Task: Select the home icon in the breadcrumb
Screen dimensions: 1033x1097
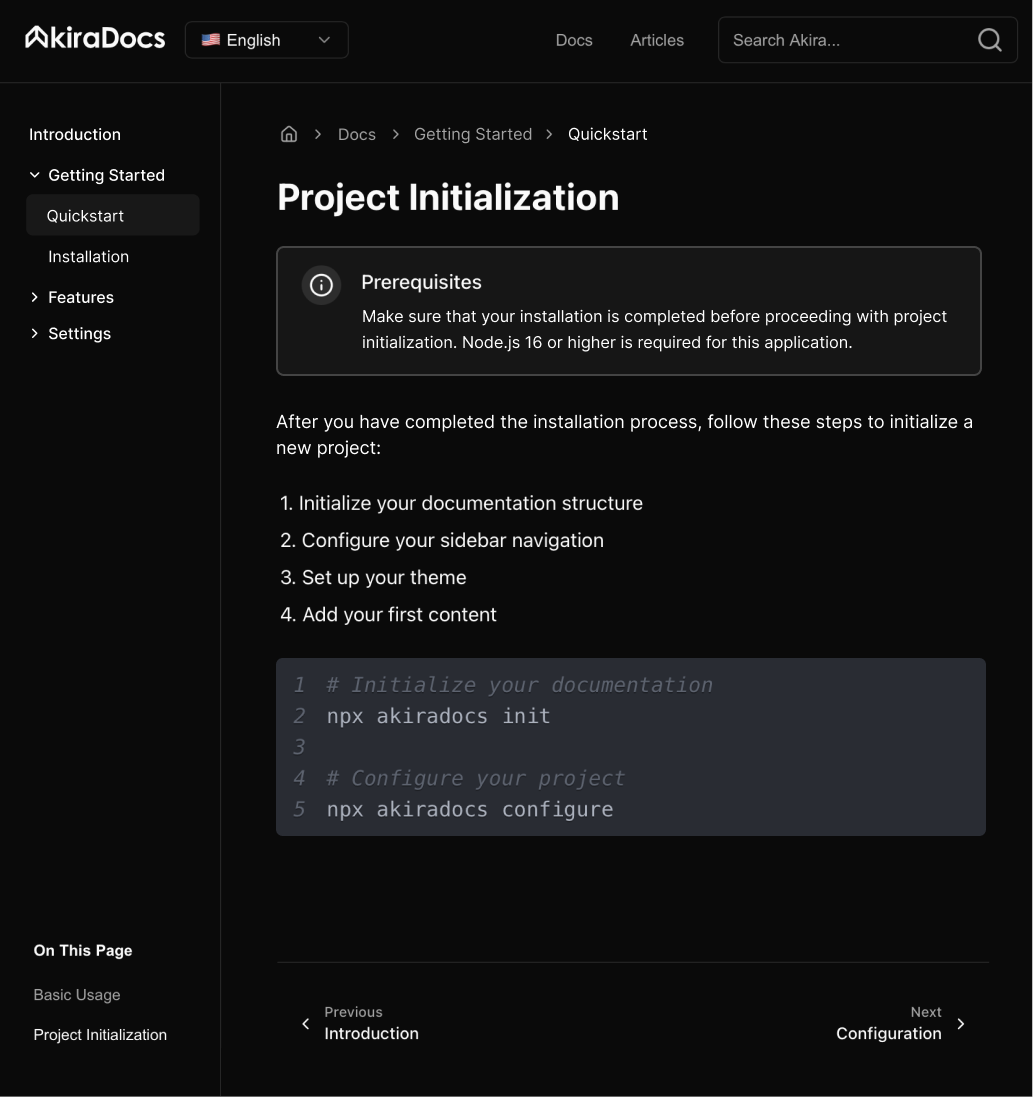Action: (289, 133)
